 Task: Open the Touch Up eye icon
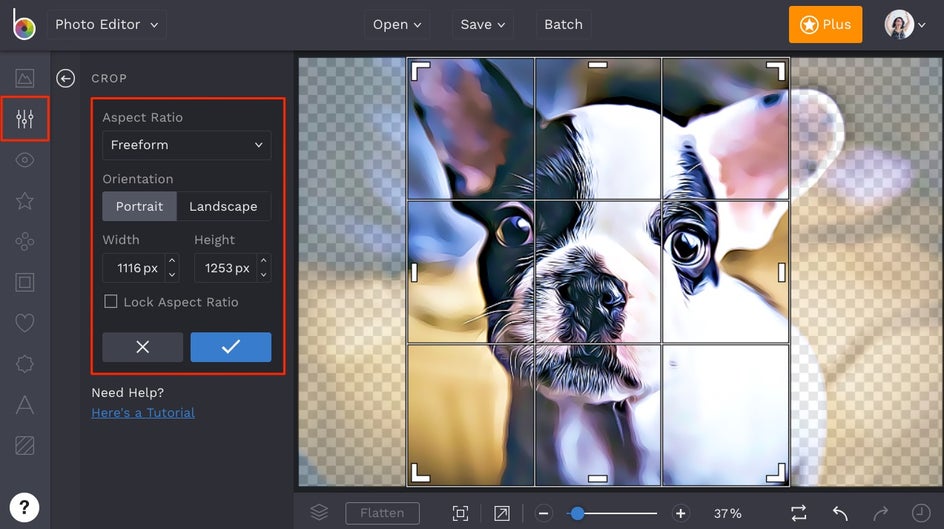tap(25, 159)
